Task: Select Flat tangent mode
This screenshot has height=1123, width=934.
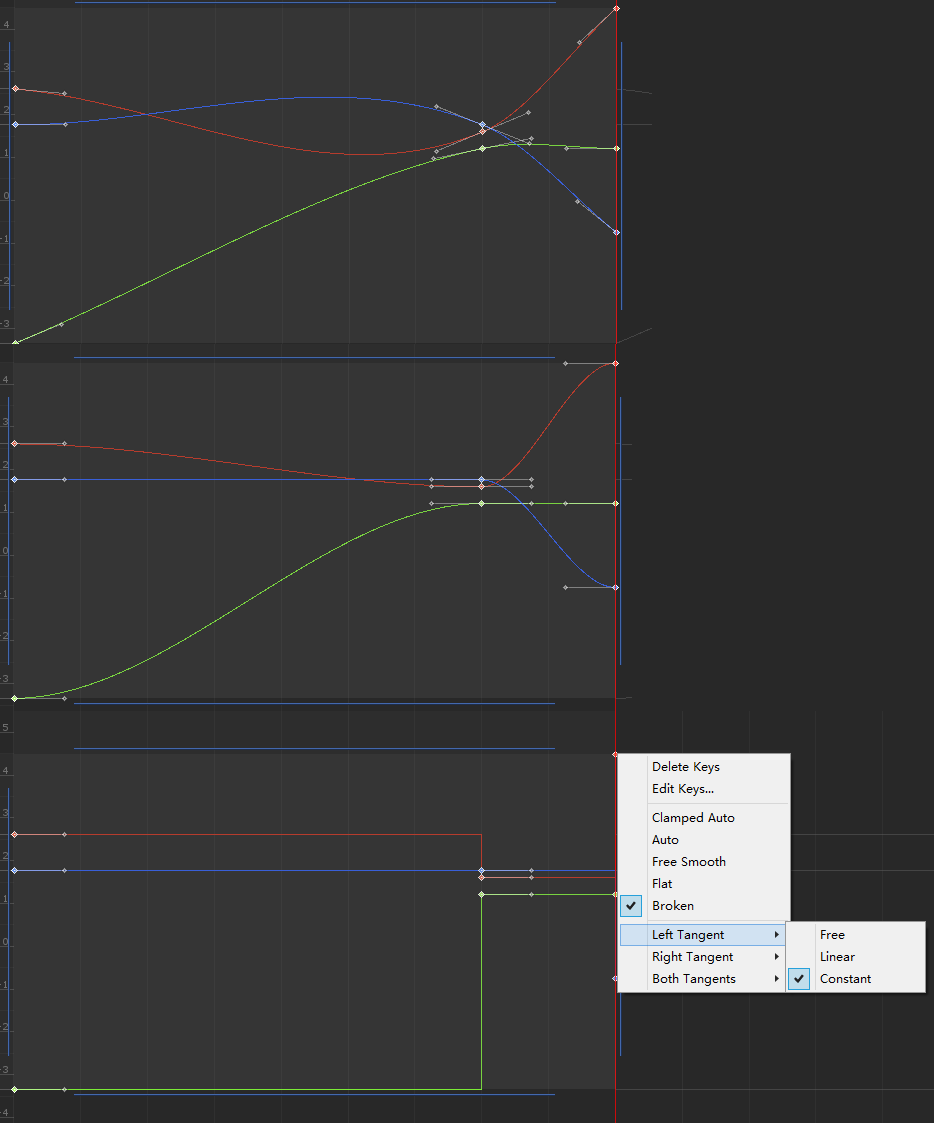Action: coord(703,884)
